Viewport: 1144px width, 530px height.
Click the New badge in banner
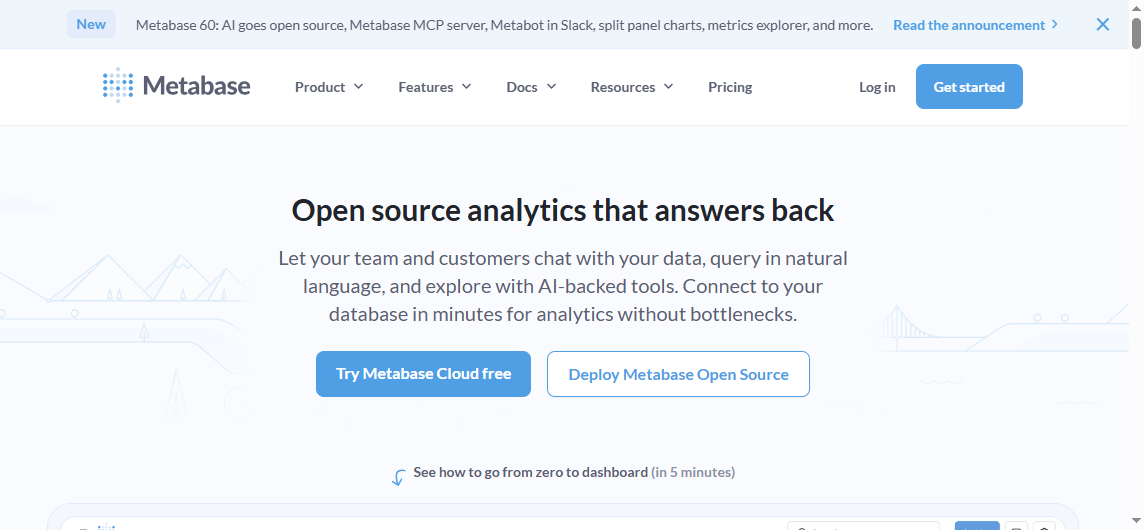(x=91, y=24)
